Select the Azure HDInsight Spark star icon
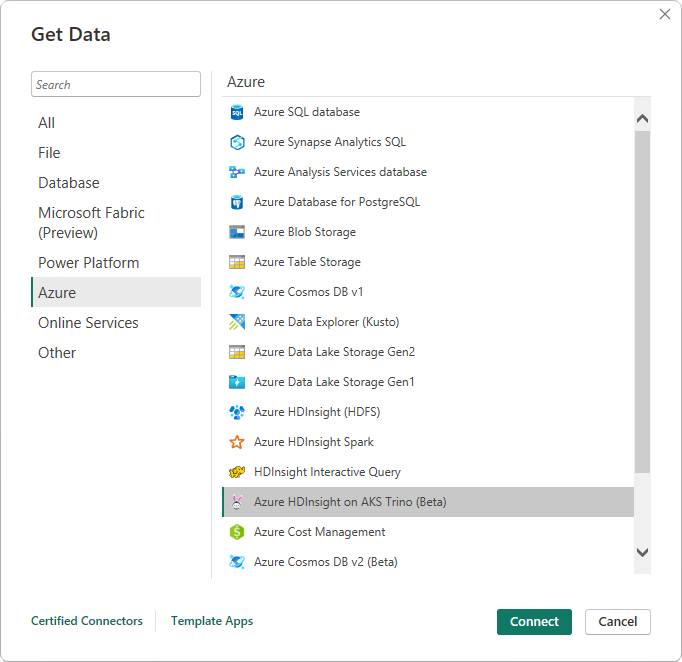The width and height of the screenshot is (682, 662). (237, 442)
